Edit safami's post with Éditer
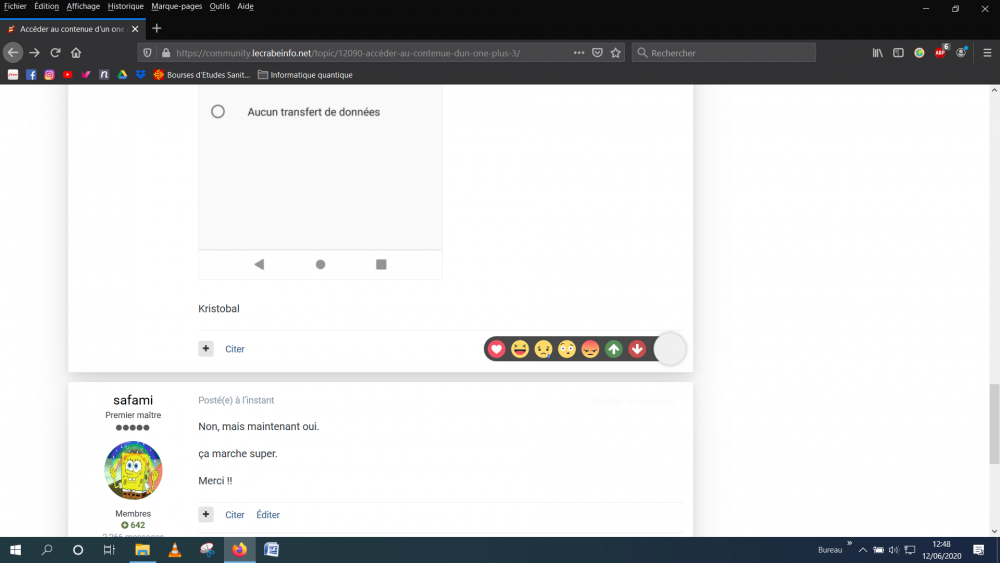This screenshot has height=563, width=1000. click(268, 515)
